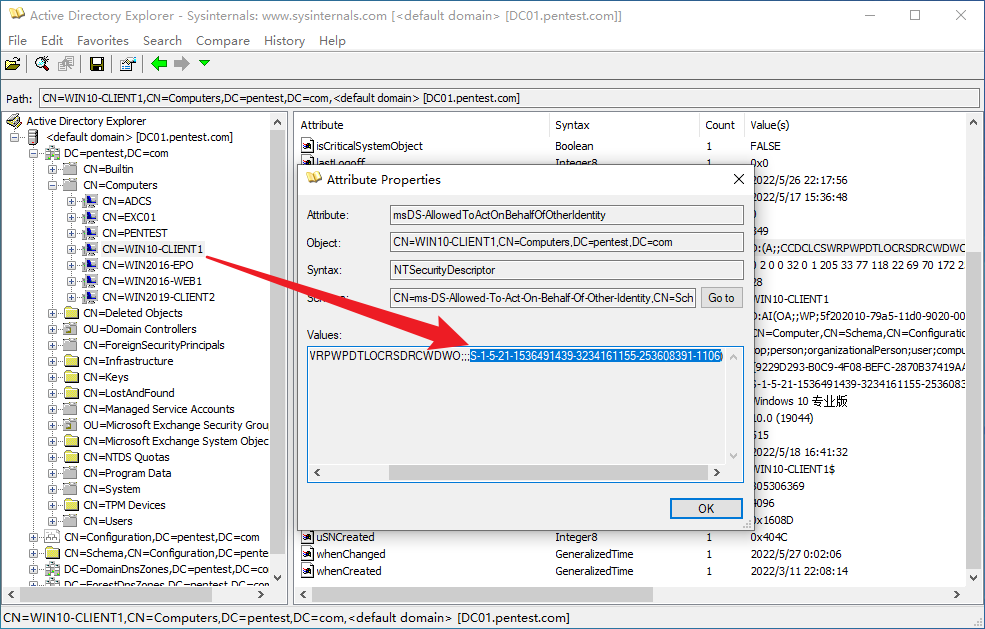Select CN=NTDS Quotas tree item
This screenshot has width=985, height=629.
point(126,457)
